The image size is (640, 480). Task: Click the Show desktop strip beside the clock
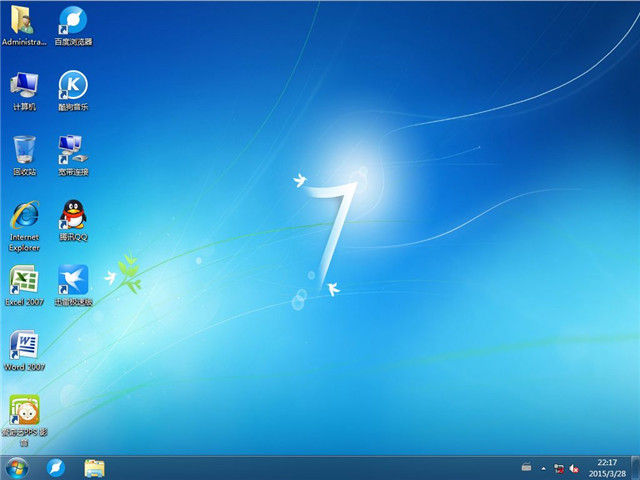point(636,468)
